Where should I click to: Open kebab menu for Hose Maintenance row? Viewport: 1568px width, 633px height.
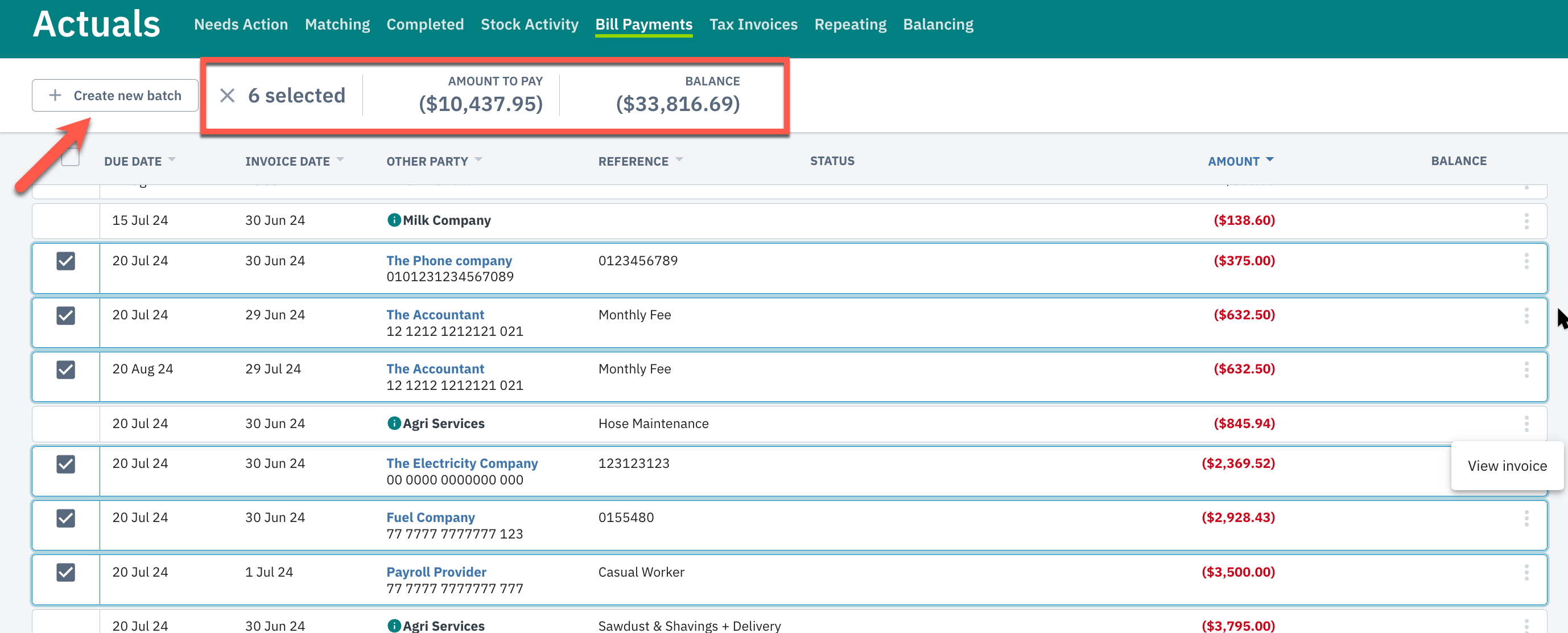point(1526,424)
